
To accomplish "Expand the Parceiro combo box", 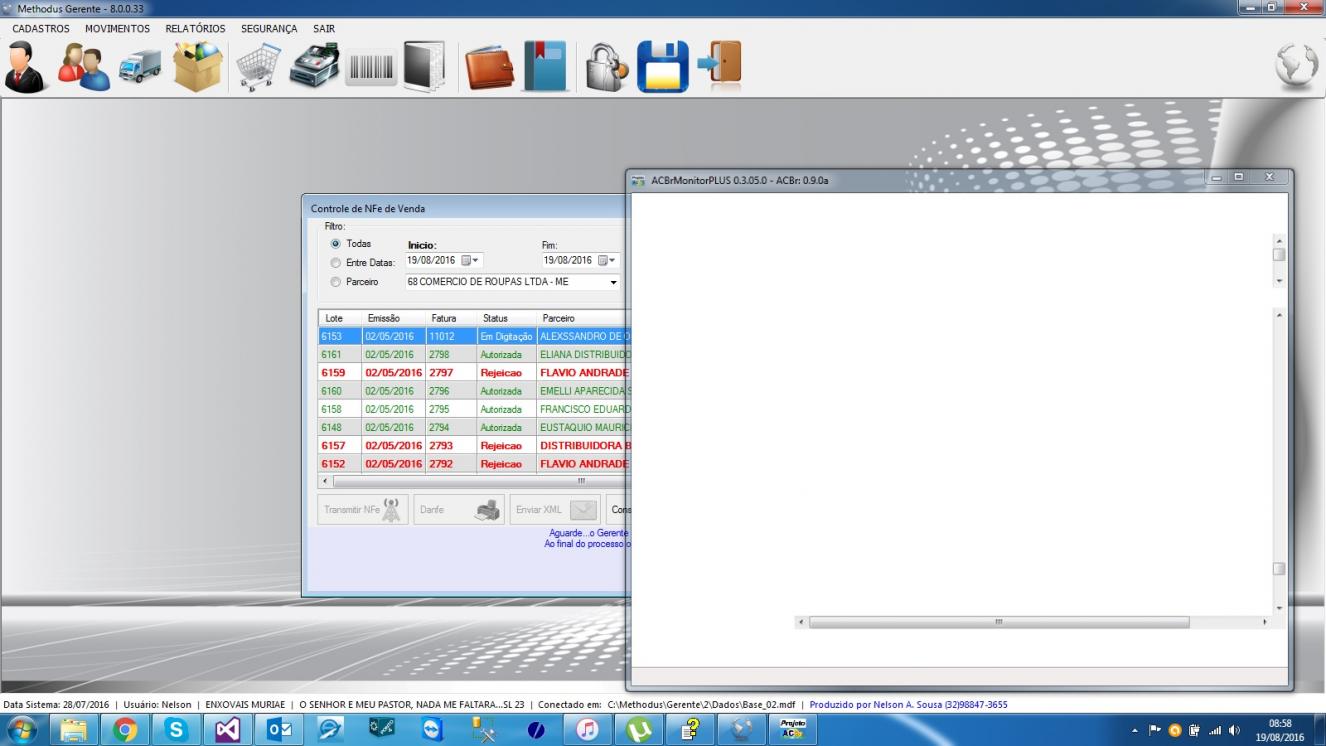I will click(x=612, y=282).
